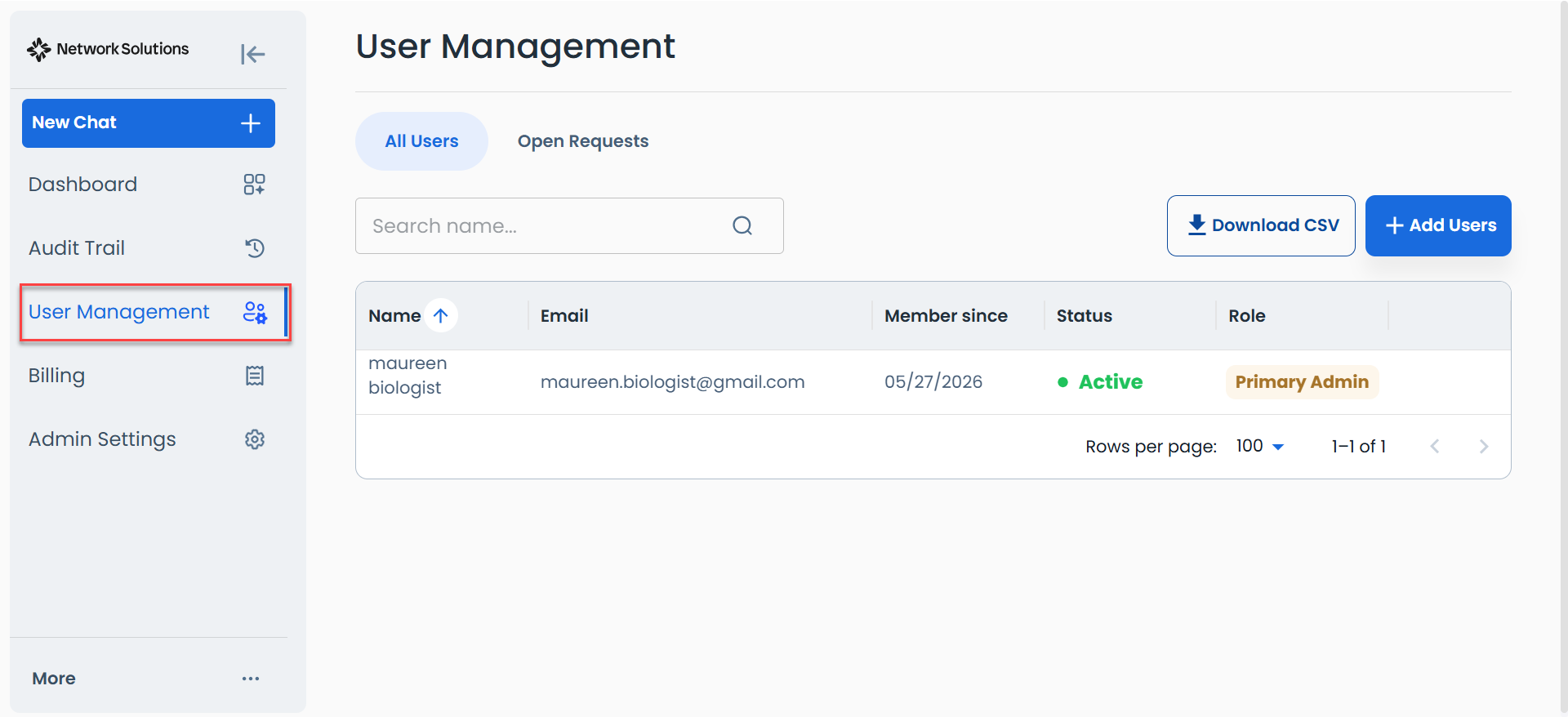Image resolution: width=1568 pixels, height=717 pixels.
Task: Click the User Management people icon
Action: tap(255, 312)
